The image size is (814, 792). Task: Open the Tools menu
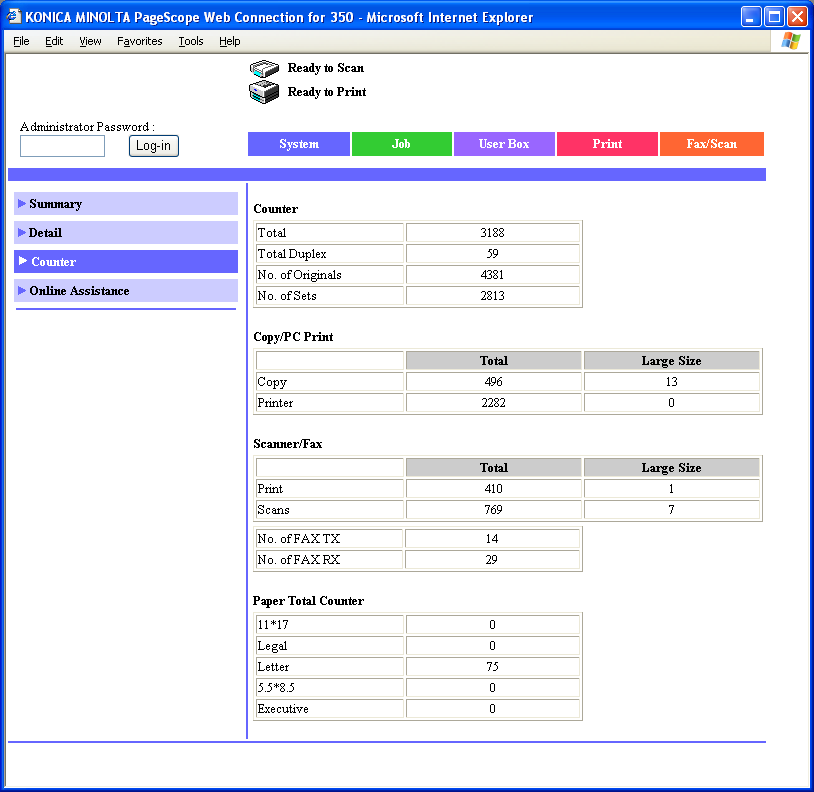click(191, 41)
